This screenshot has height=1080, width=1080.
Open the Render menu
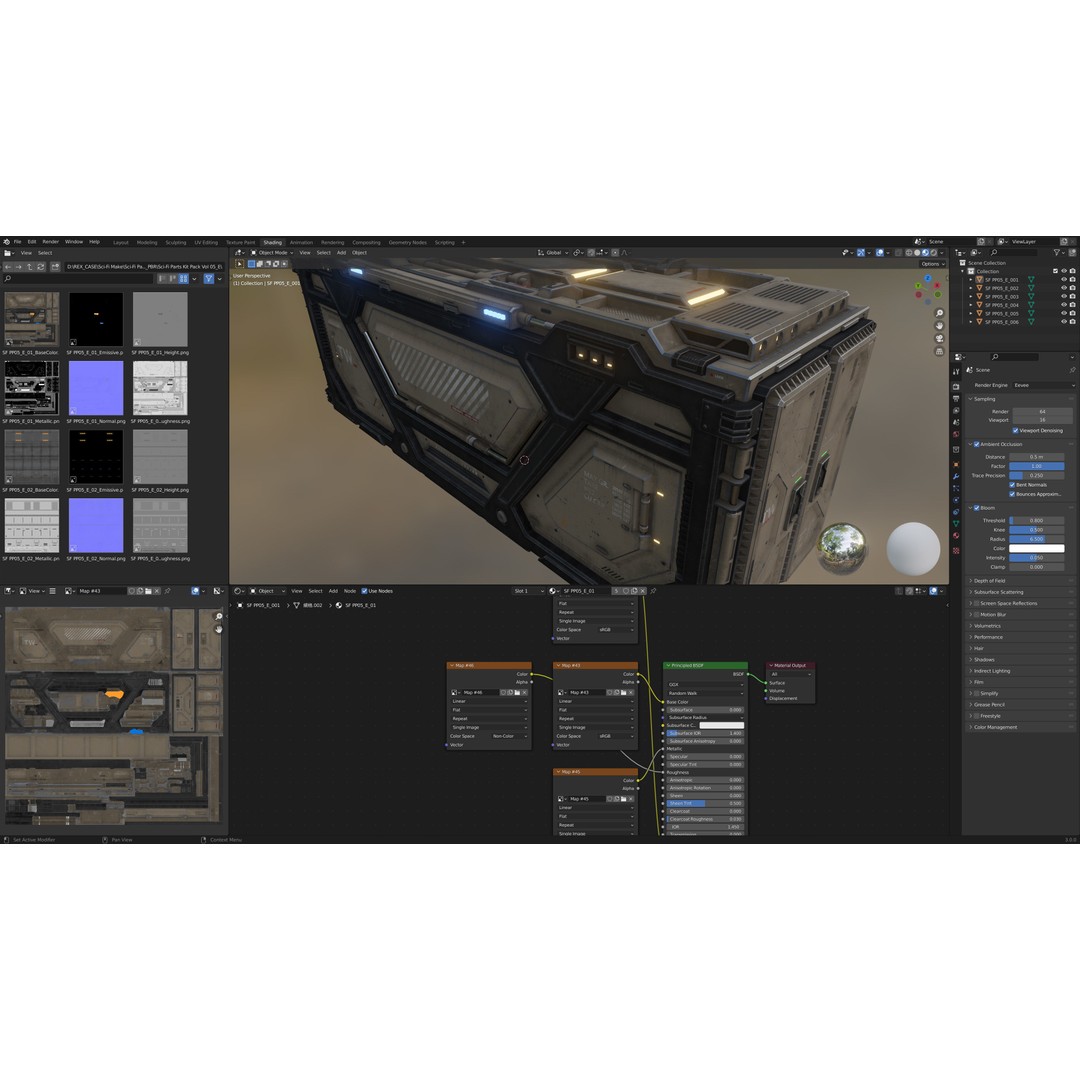tap(50, 242)
